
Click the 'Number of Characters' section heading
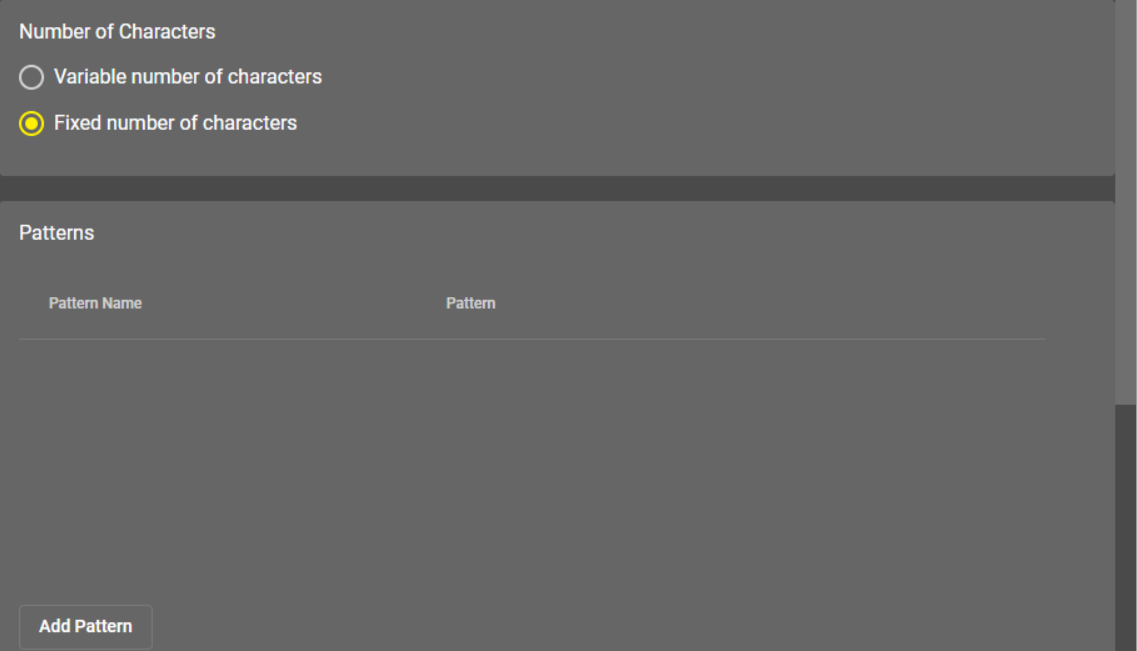point(117,32)
